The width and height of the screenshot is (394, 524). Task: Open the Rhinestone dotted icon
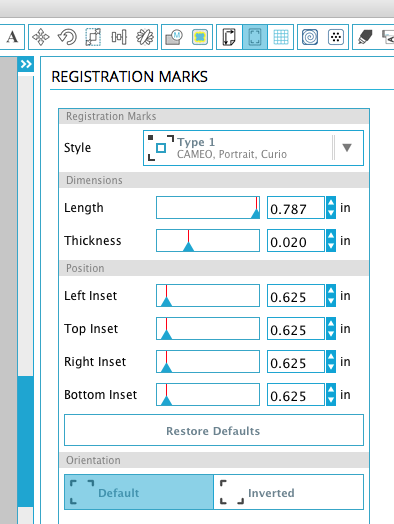click(x=336, y=37)
